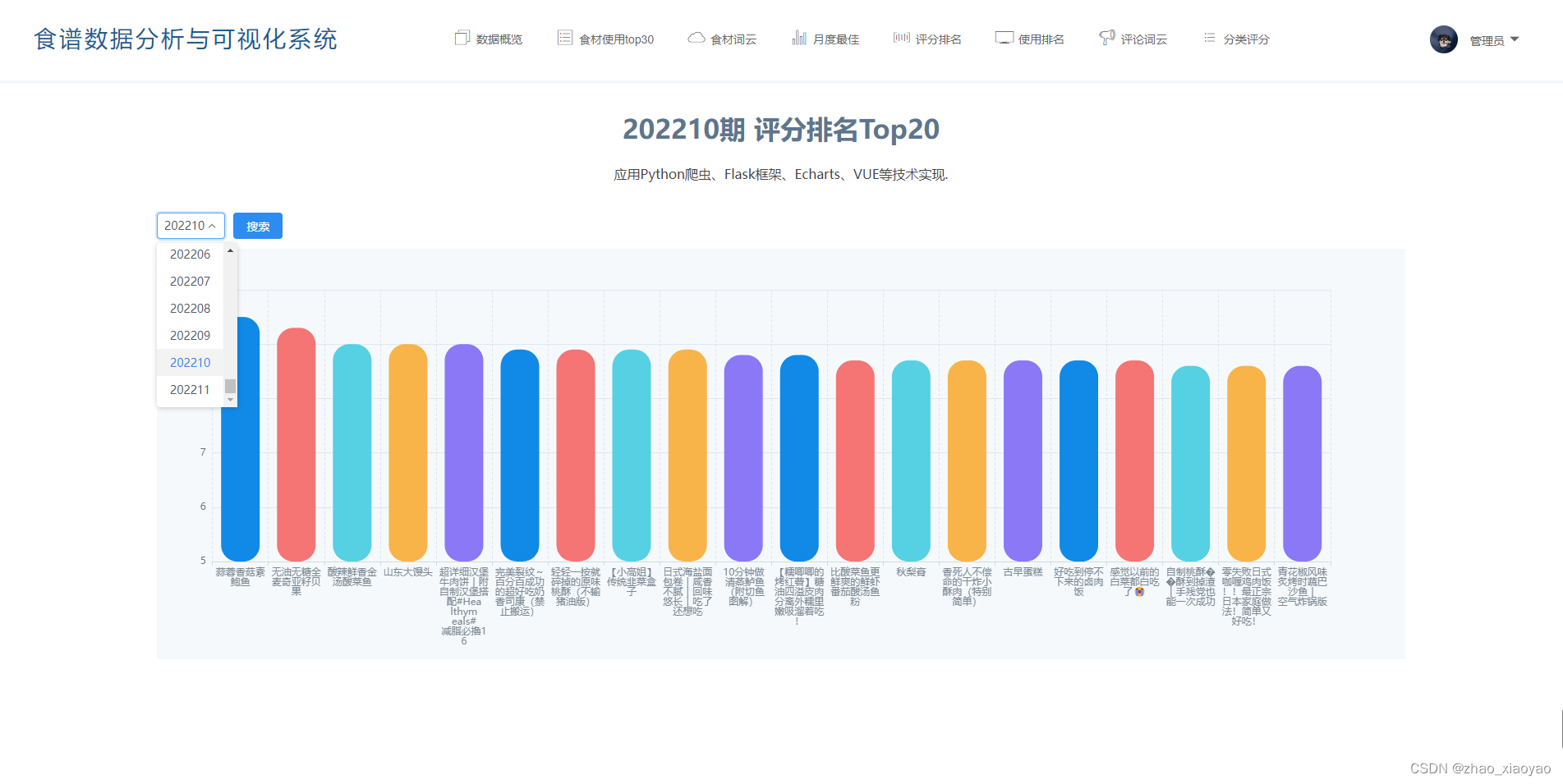Image resolution: width=1563 pixels, height=784 pixels.
Task: Click the 分类评分 list icon
Action: point(1209,38)
